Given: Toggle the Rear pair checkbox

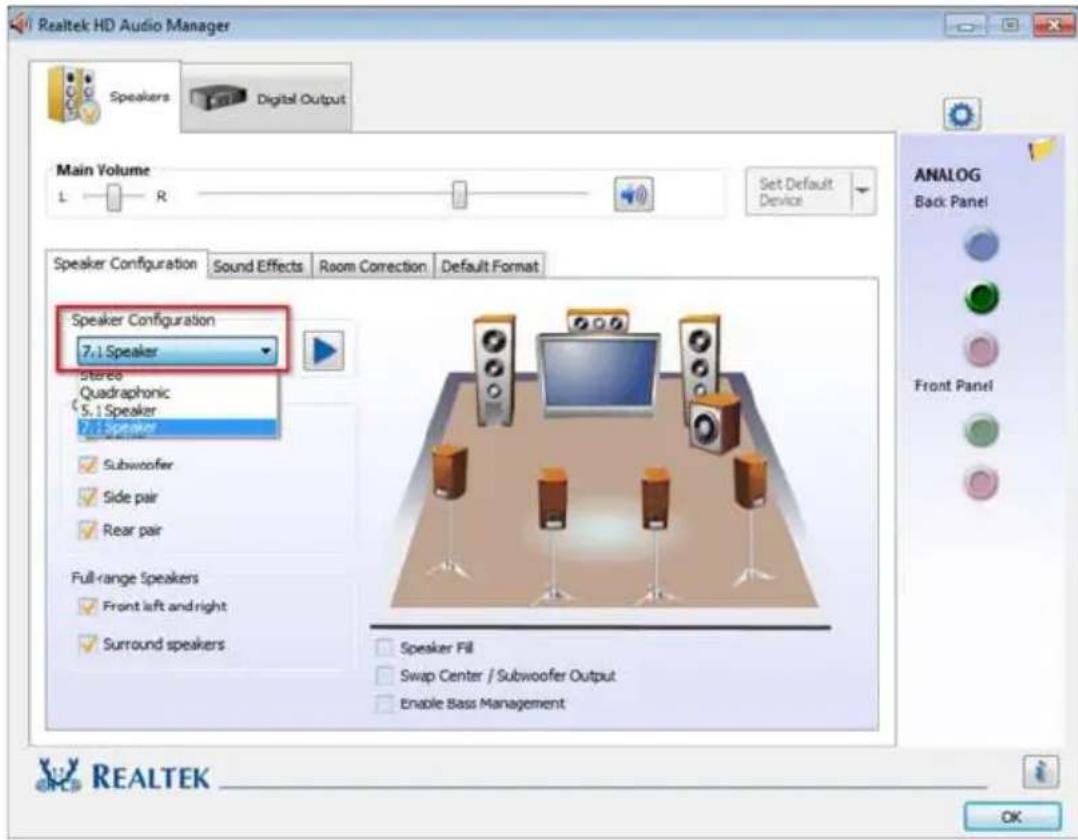Looking at the screenshot, I should click(87, 530).
